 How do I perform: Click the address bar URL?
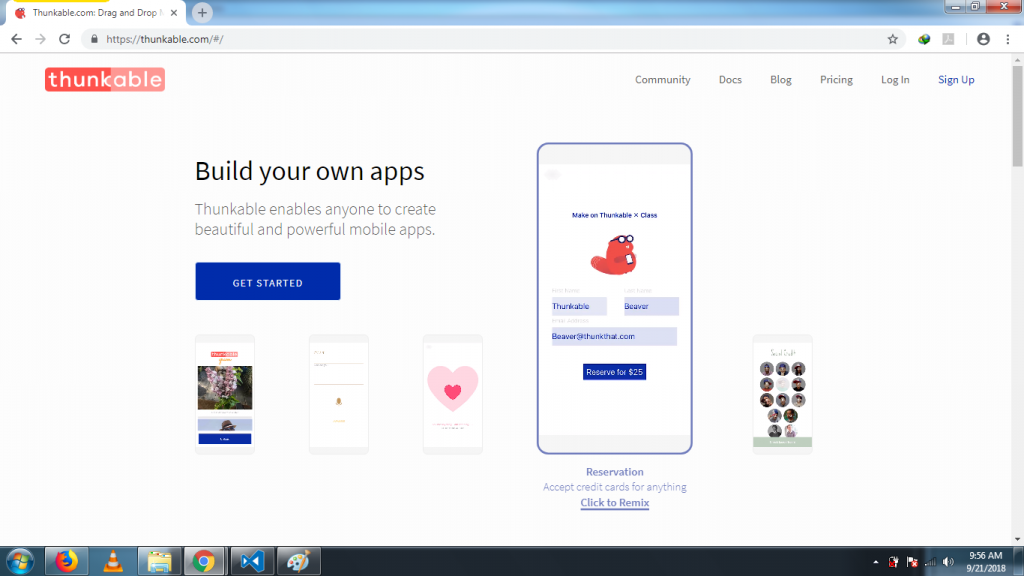[165, 39]
